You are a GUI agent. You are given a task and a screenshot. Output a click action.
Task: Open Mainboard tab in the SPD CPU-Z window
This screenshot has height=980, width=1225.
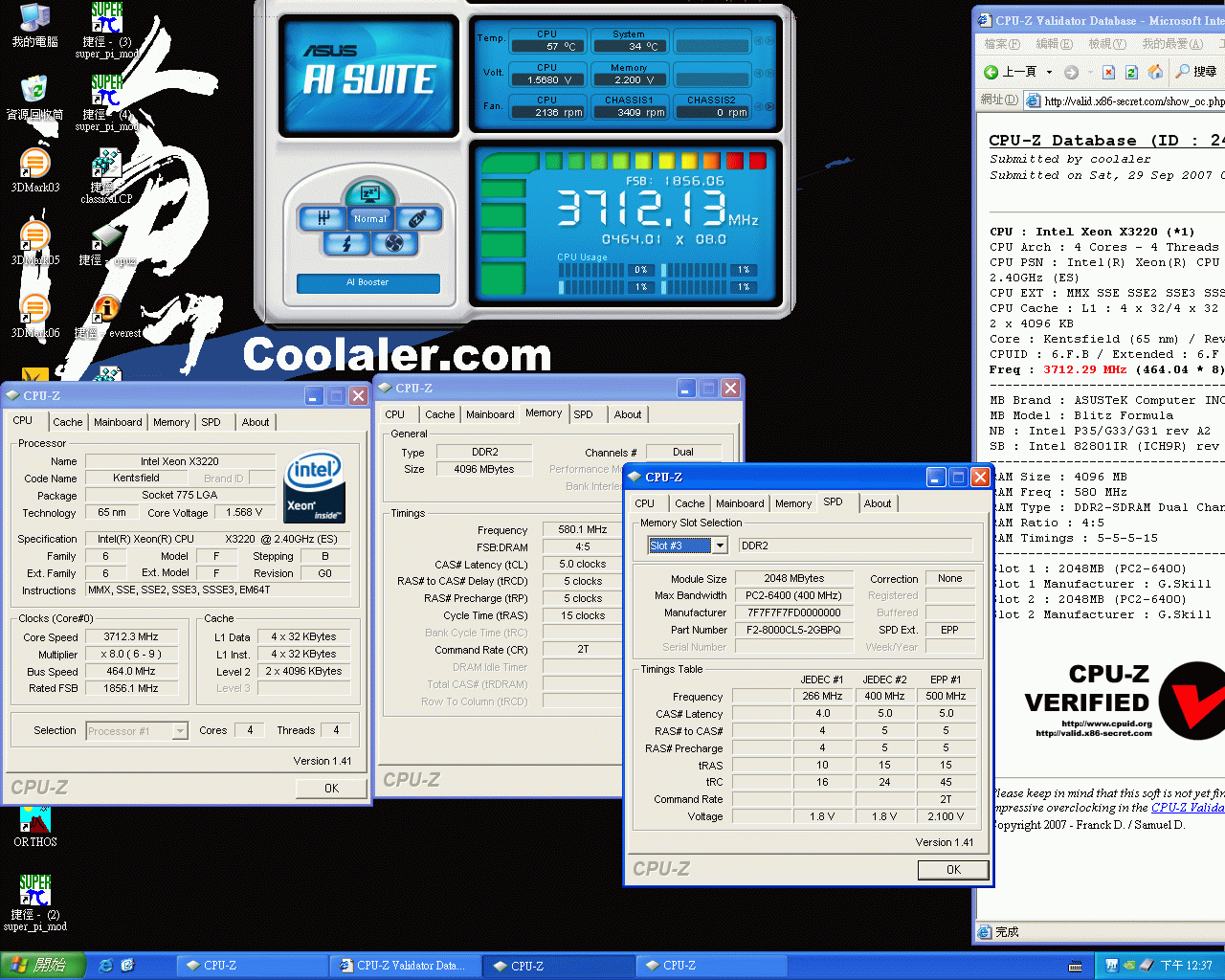(x=740, y=503)
